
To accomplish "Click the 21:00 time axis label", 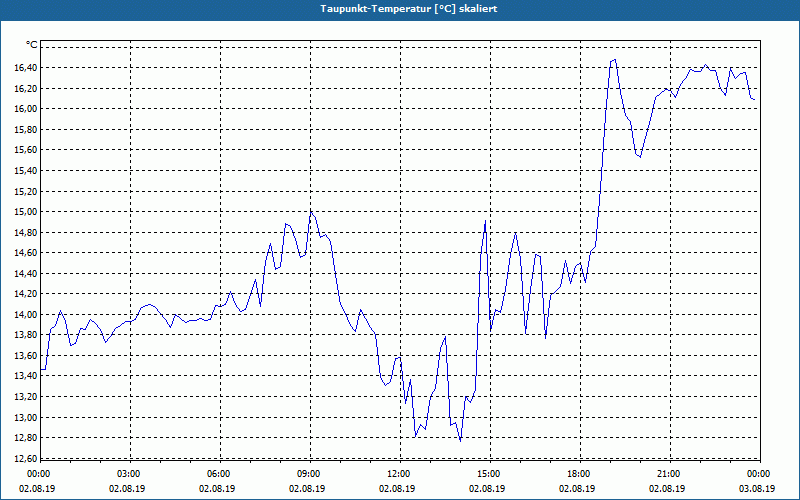I will pyautogui.click(x=669, y=474).
